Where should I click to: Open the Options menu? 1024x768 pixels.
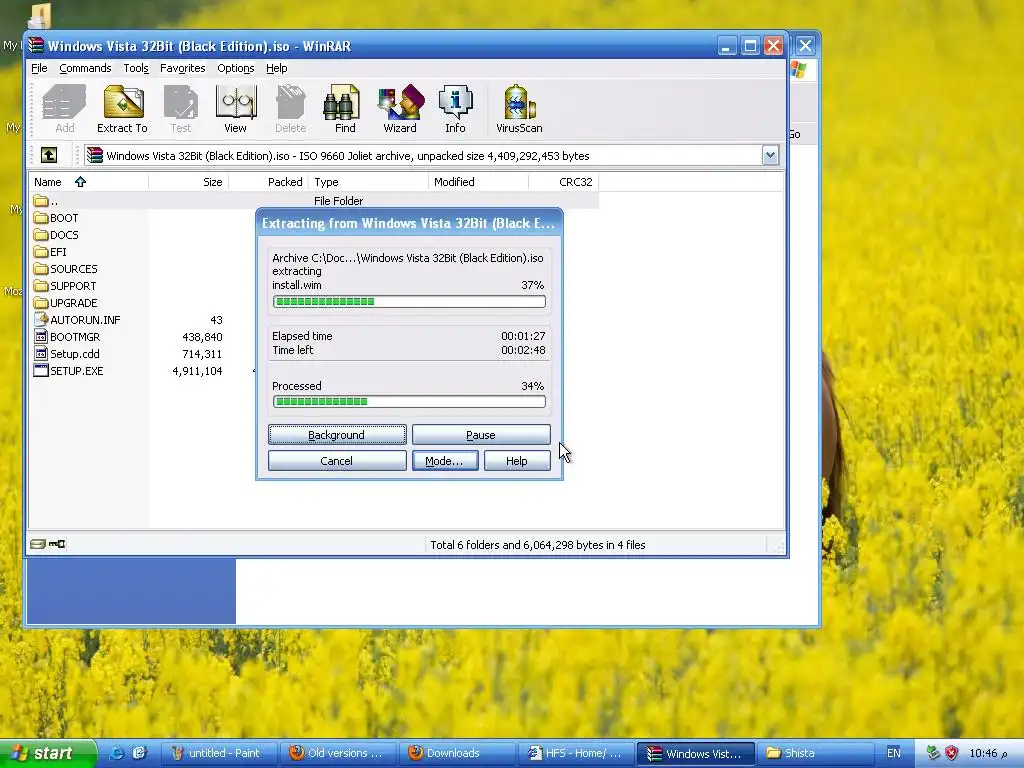pyautogui.click(x=236, y=68)
